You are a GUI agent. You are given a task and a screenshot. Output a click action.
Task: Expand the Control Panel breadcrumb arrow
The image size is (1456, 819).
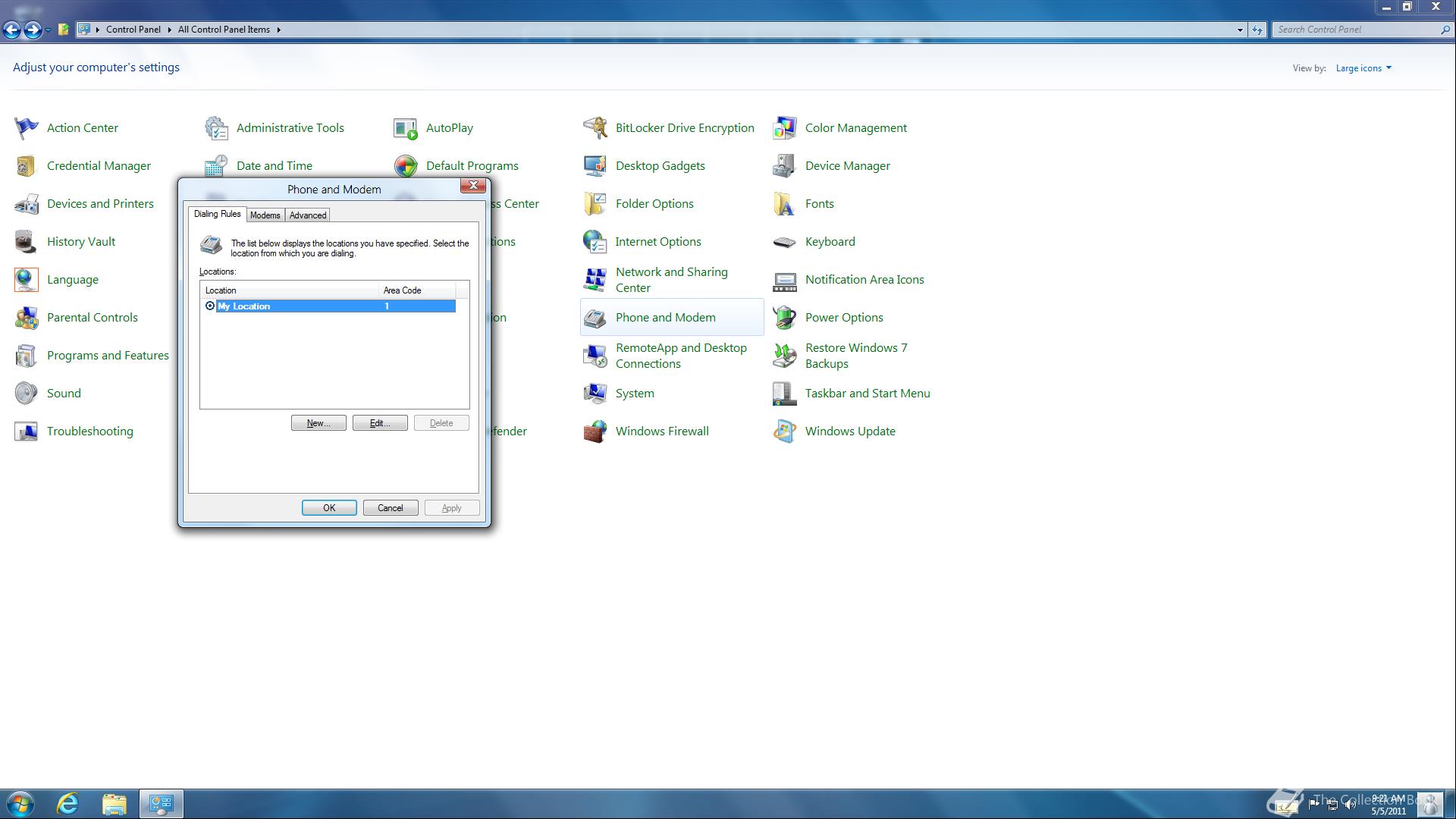pyautogui.click(x=169, y=30)
